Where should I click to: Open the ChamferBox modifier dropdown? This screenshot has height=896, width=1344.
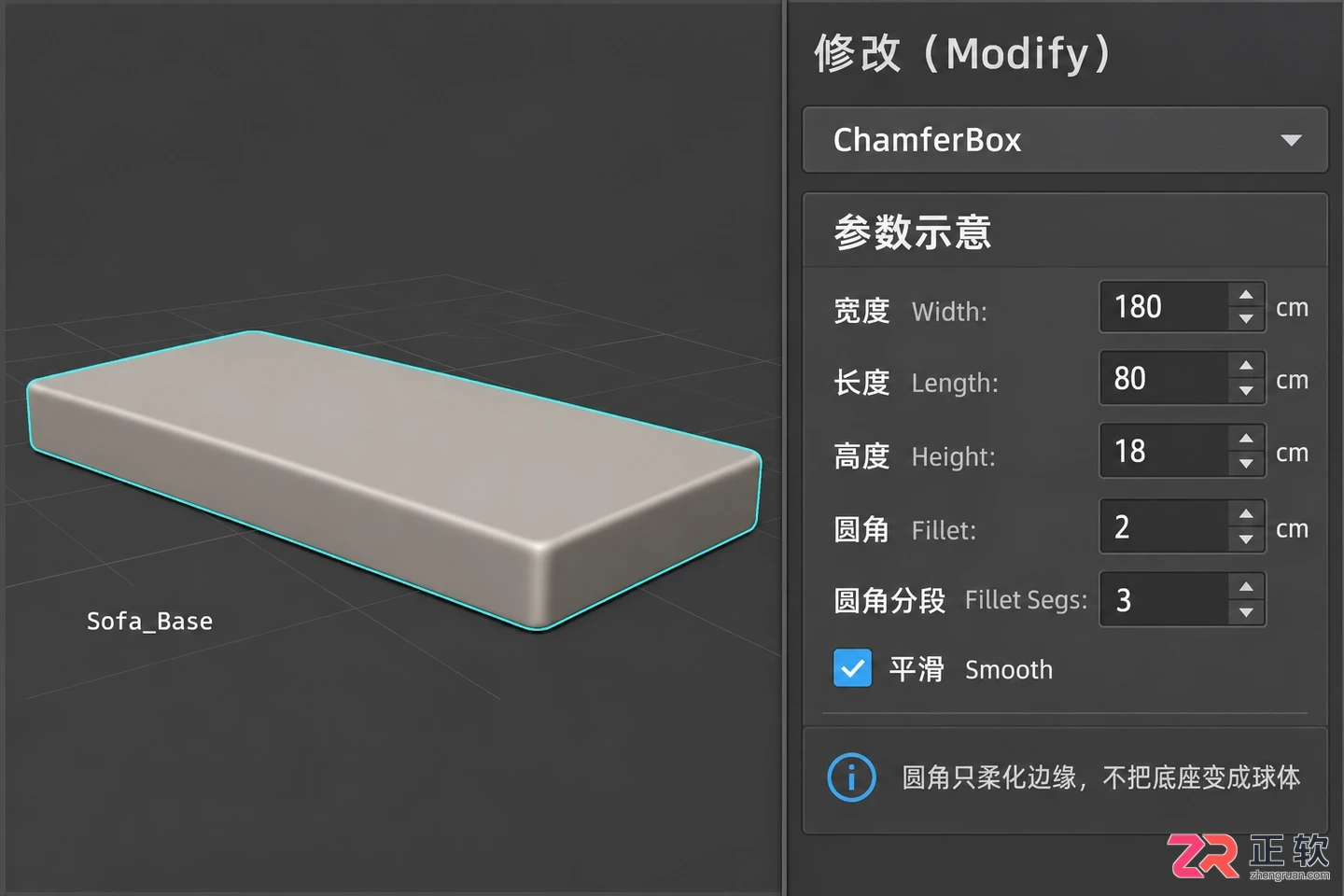pyautogui.click(x=1065, y=140)
